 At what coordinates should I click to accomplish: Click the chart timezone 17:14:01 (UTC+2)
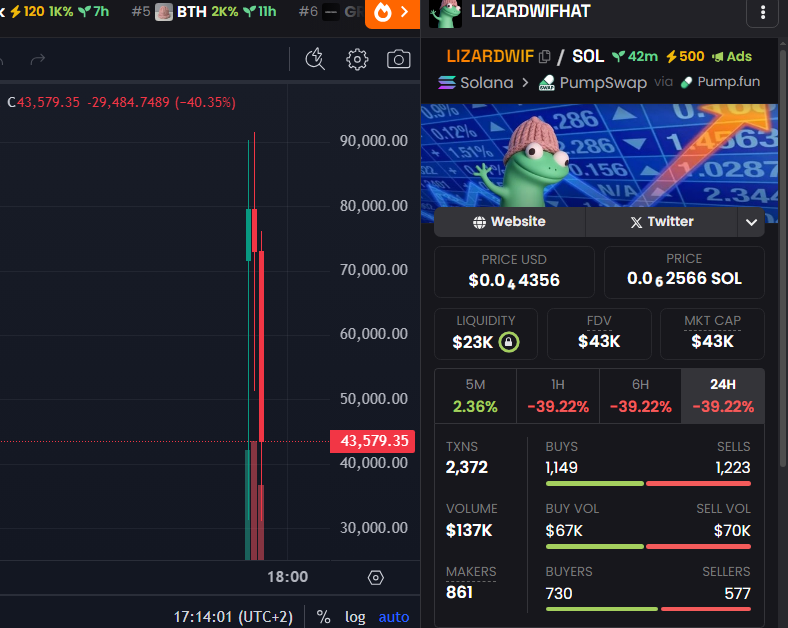(x=233, y=617)
